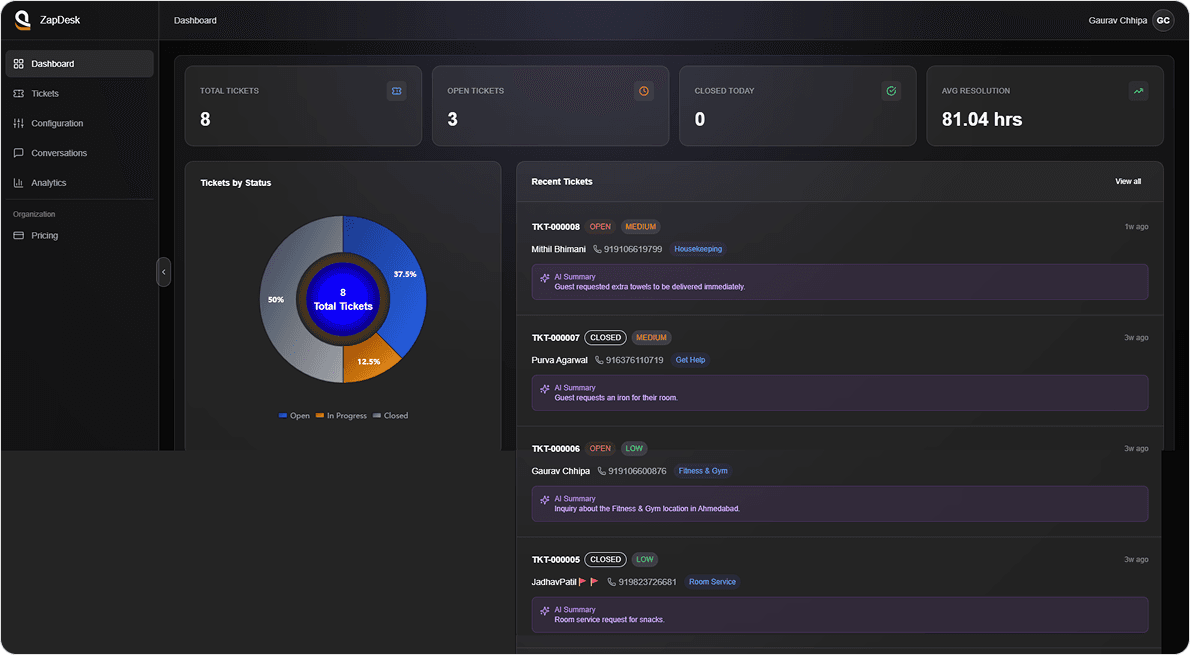Open the Housekeeping tag on TKT-000008
The width and height of the screenshot is (1190, 655).
(x=697, y=248)
